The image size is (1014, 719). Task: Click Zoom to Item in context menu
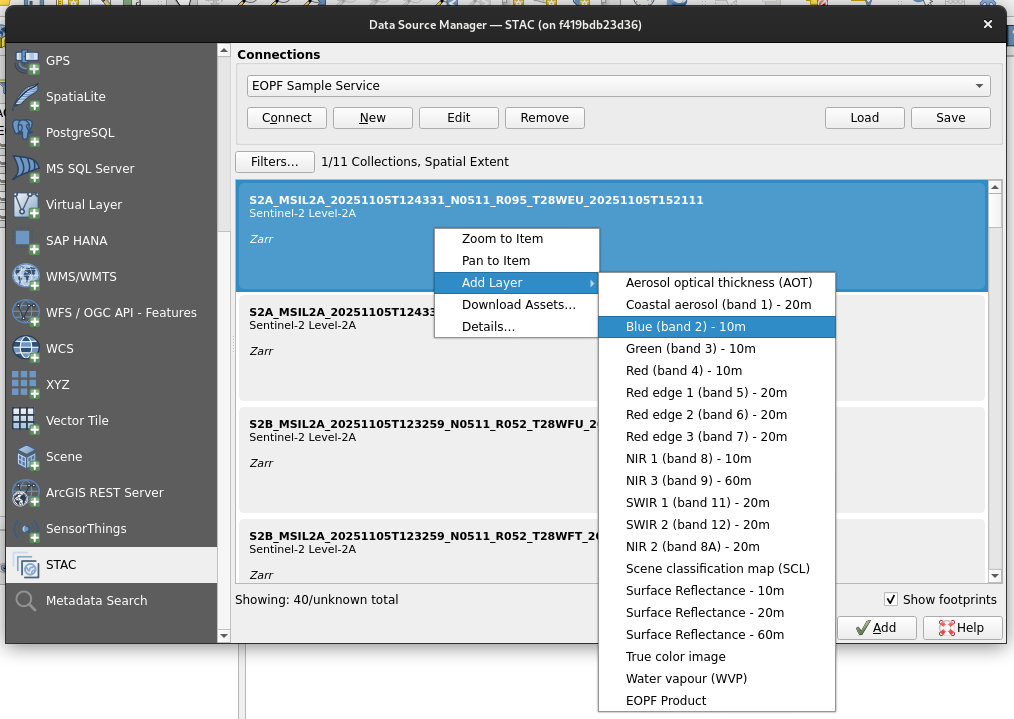502,239
